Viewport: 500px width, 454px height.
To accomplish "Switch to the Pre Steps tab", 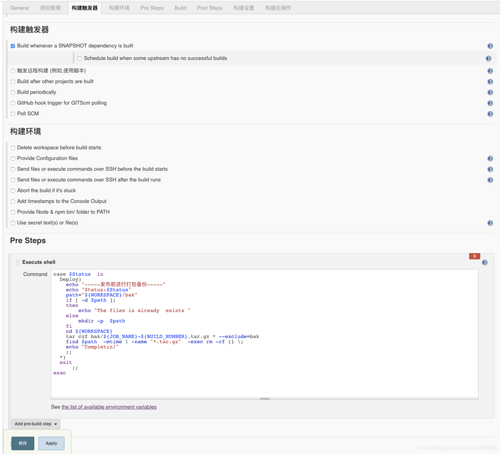I will (152, 8).
